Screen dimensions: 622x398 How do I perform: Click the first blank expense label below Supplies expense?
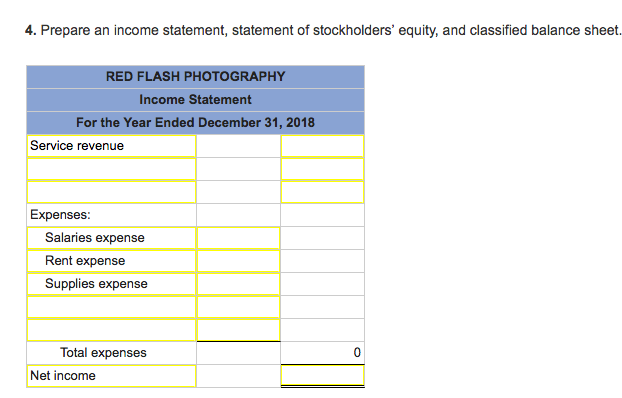(111, 307)
